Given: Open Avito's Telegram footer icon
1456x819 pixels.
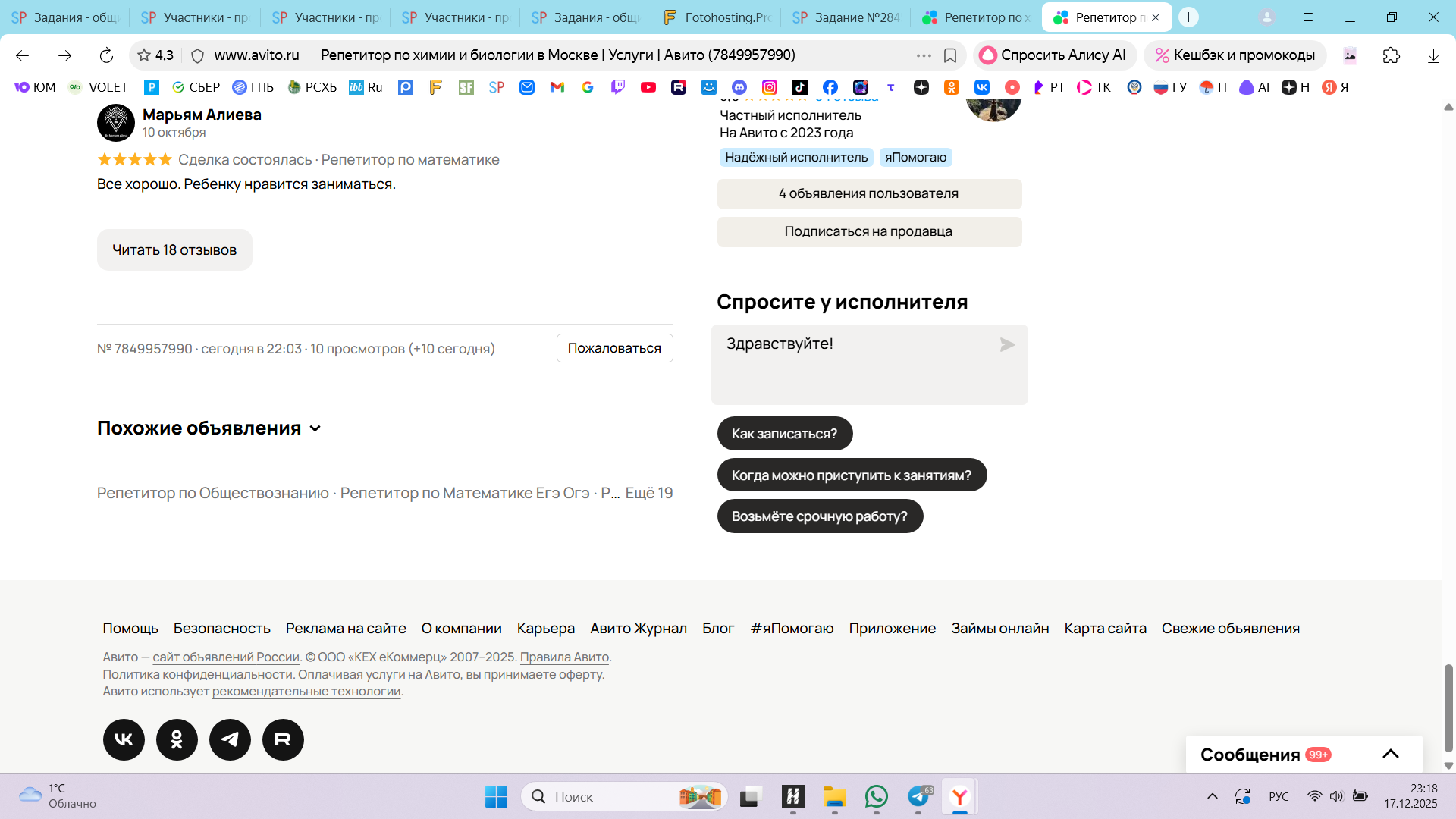Looking at the screenshot, I should [230, 739].
